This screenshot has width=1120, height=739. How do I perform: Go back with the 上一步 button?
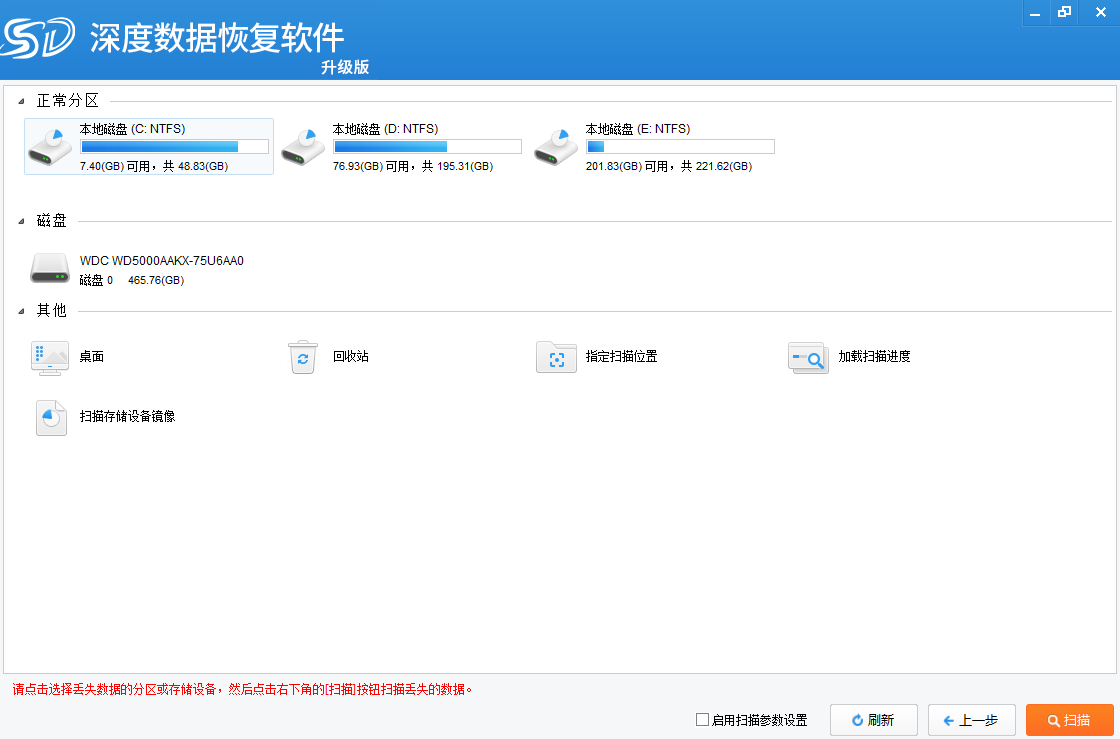(x=971, y=720)
